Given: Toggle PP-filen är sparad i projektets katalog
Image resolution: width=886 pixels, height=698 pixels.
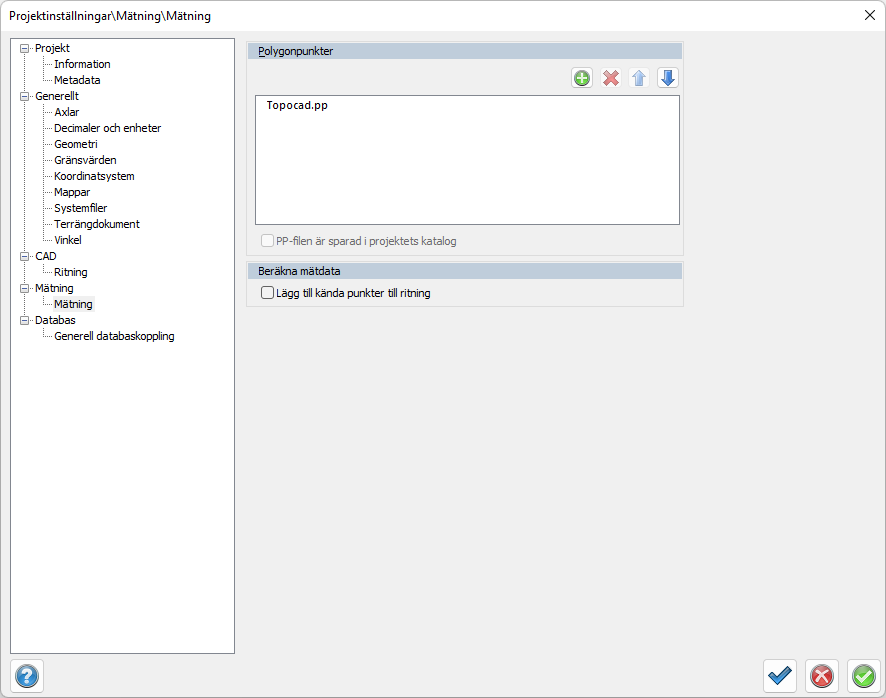Looking at the screenshot, I should tap(268, 241).
